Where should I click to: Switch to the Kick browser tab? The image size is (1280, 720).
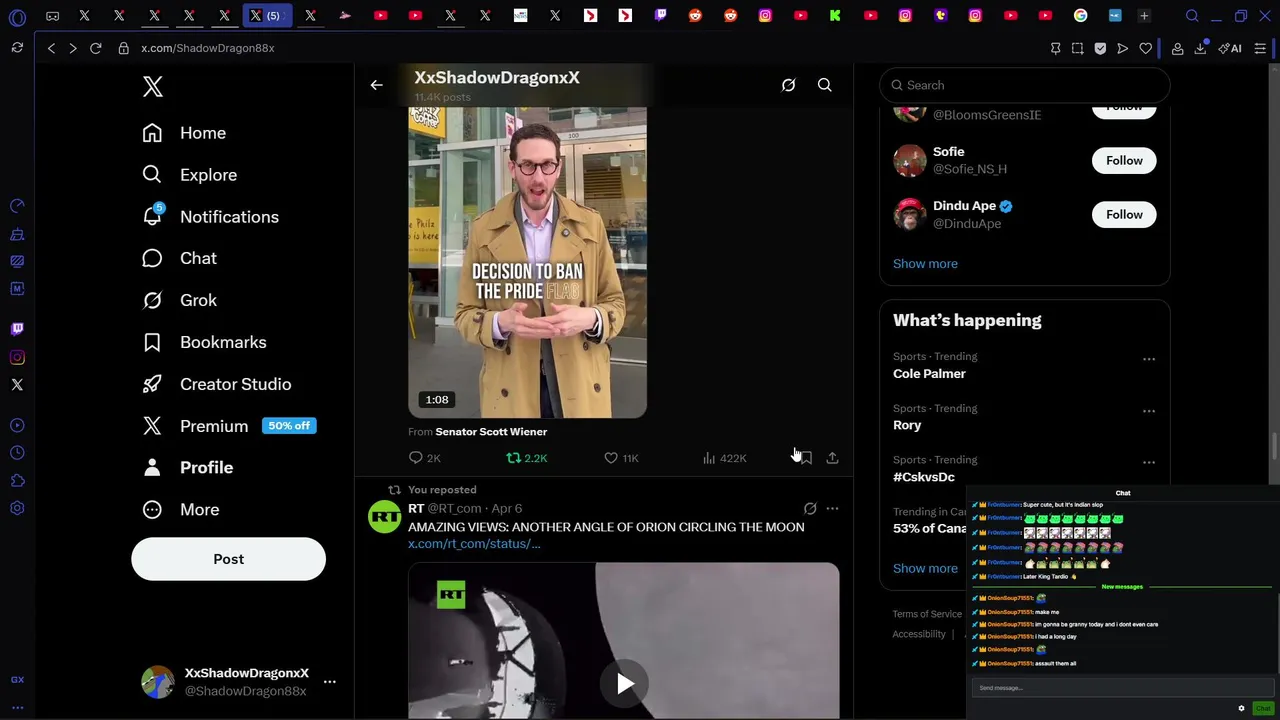coord(835,16)
